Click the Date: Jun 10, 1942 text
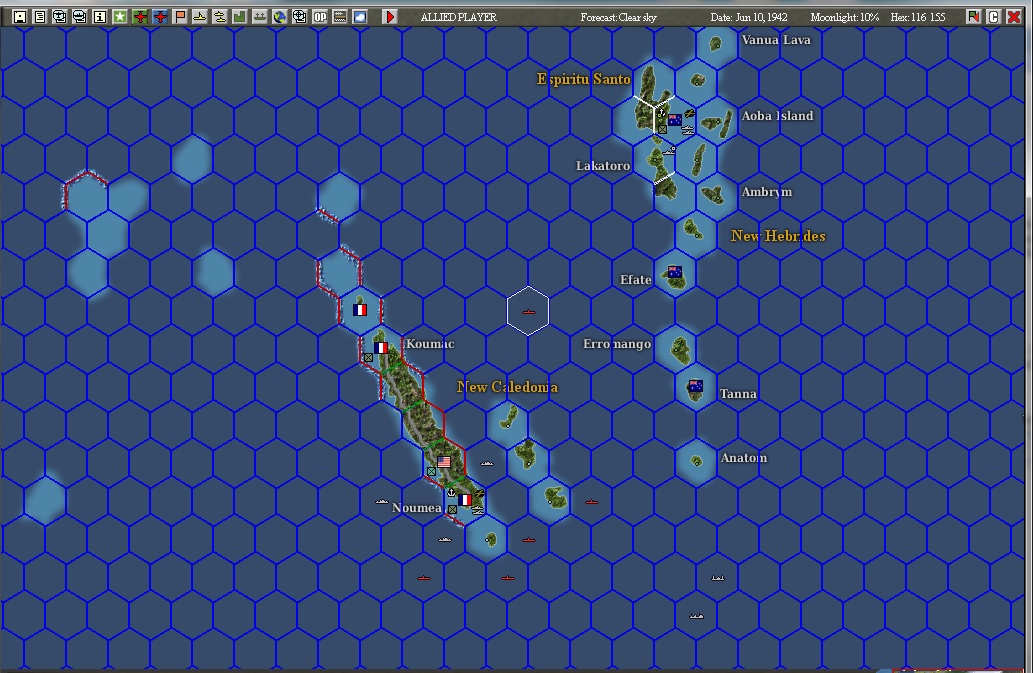1033x673 pixels. (x=749, y=17)
